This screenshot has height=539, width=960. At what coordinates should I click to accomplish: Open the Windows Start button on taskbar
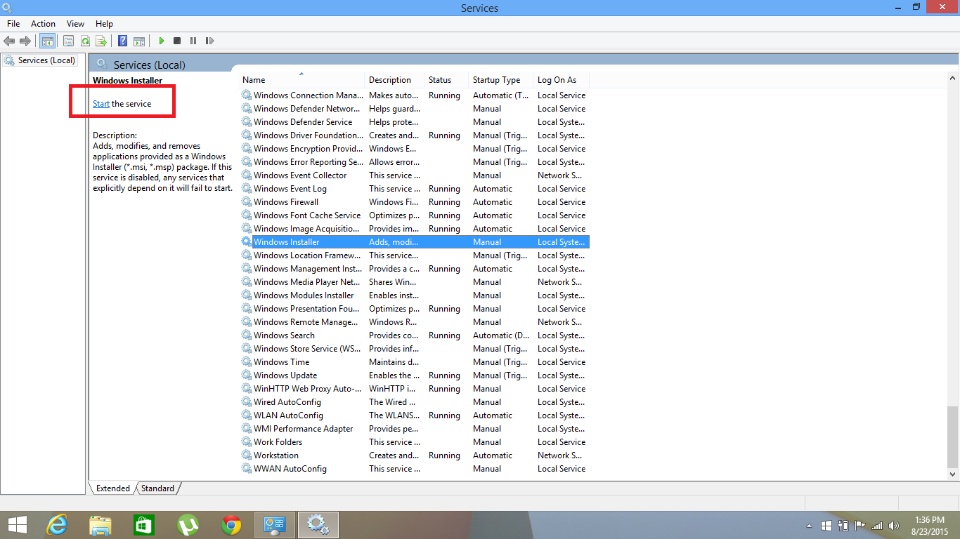(x=17, y=525)
